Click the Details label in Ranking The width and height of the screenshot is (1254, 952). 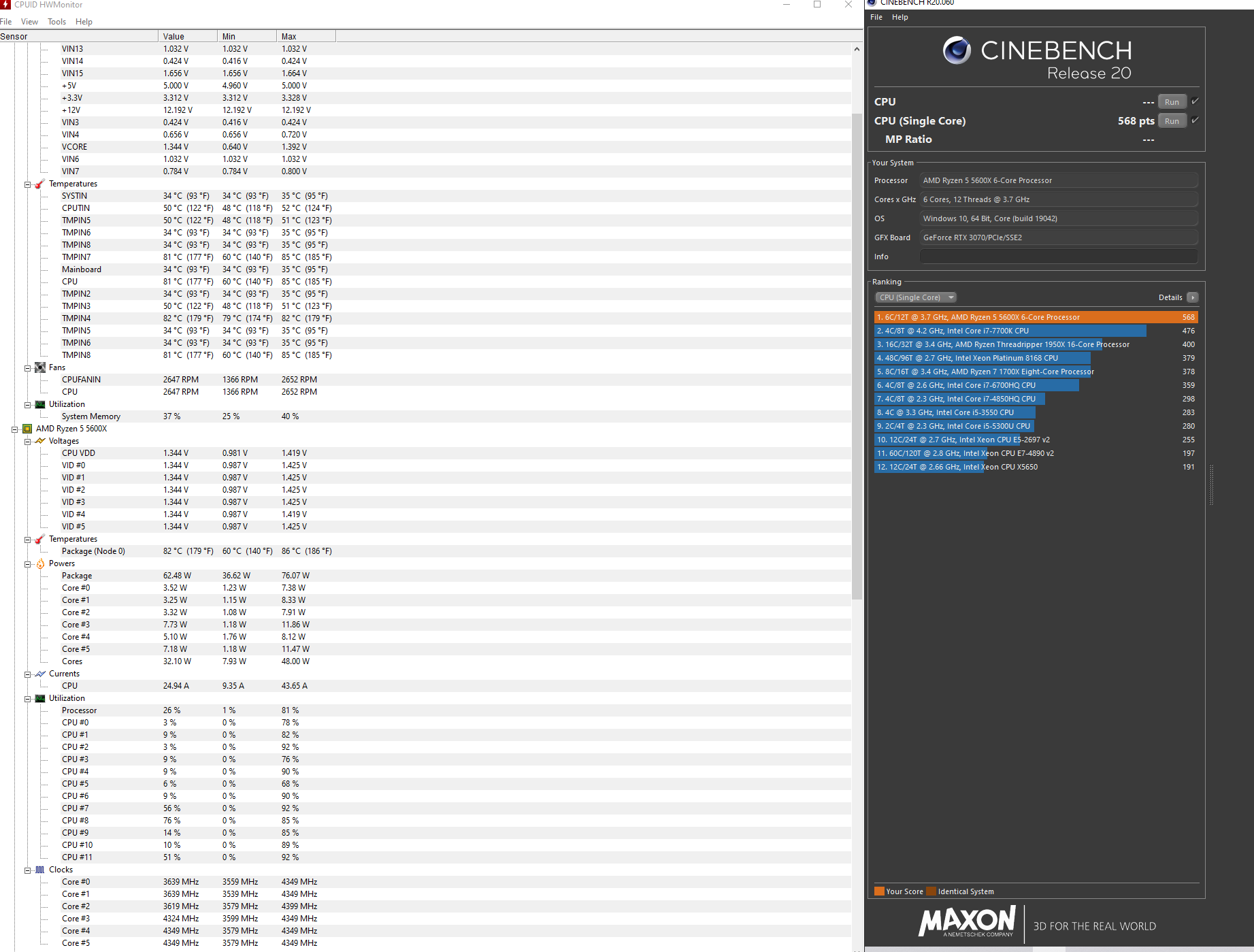click(x=1170, y=297)
